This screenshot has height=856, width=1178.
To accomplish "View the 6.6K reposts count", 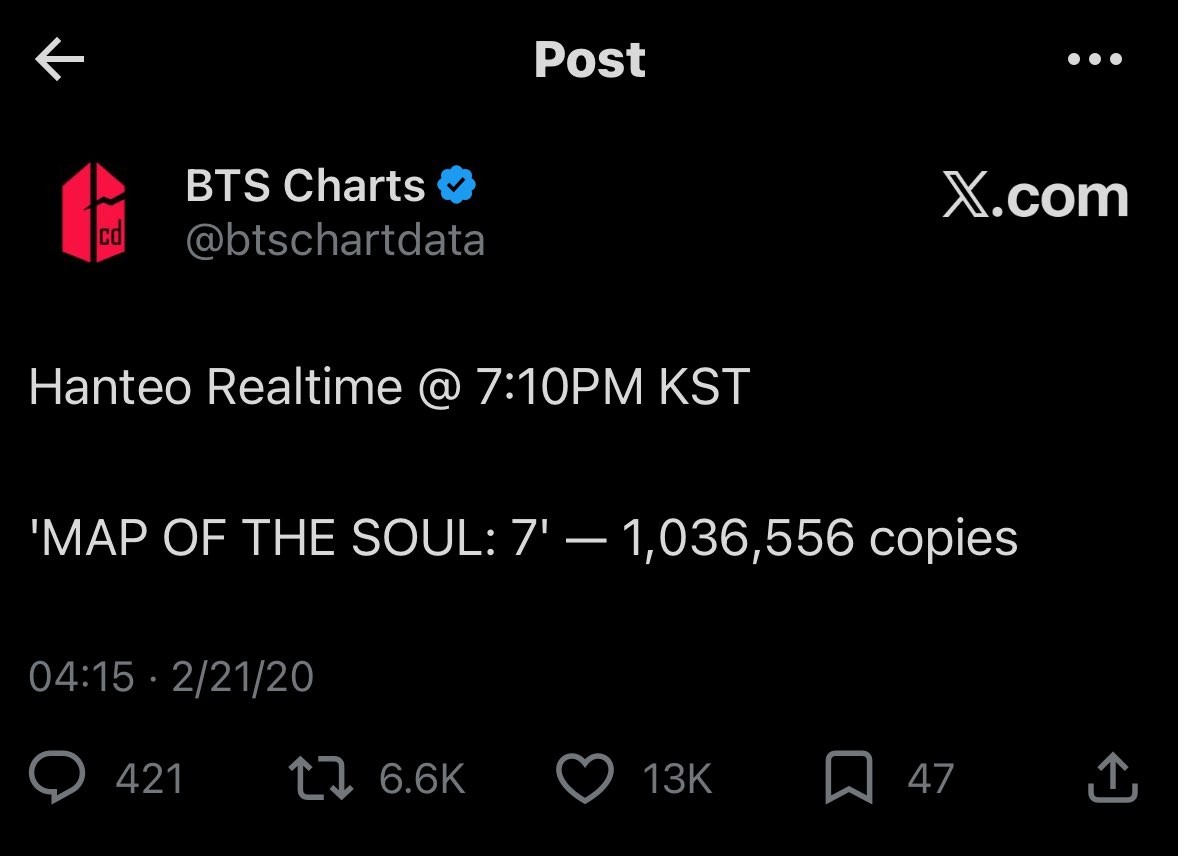I will [x=422, y=779].
